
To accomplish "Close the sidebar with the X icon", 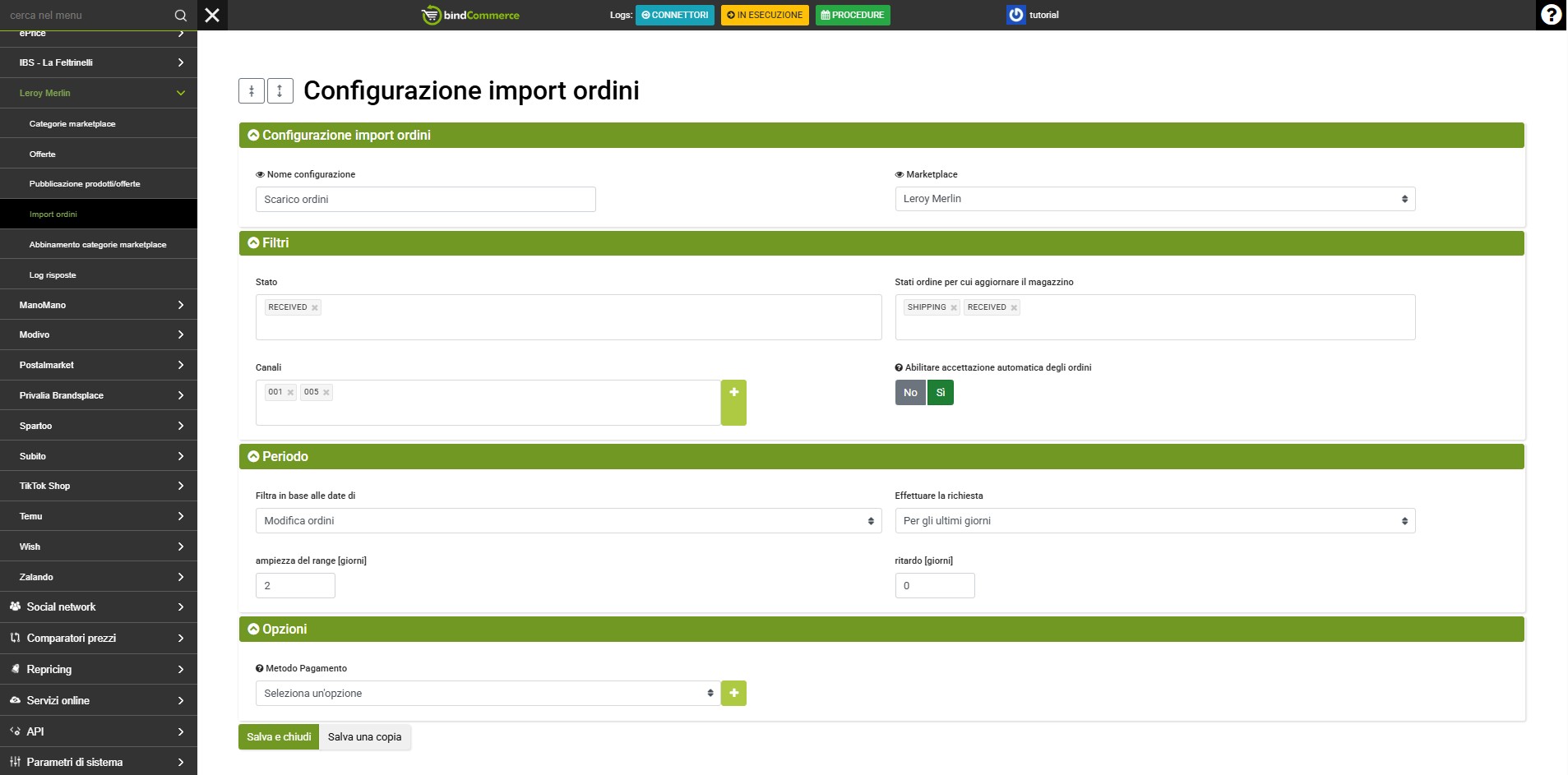I will pyautogui.click(x=212, y=16).
